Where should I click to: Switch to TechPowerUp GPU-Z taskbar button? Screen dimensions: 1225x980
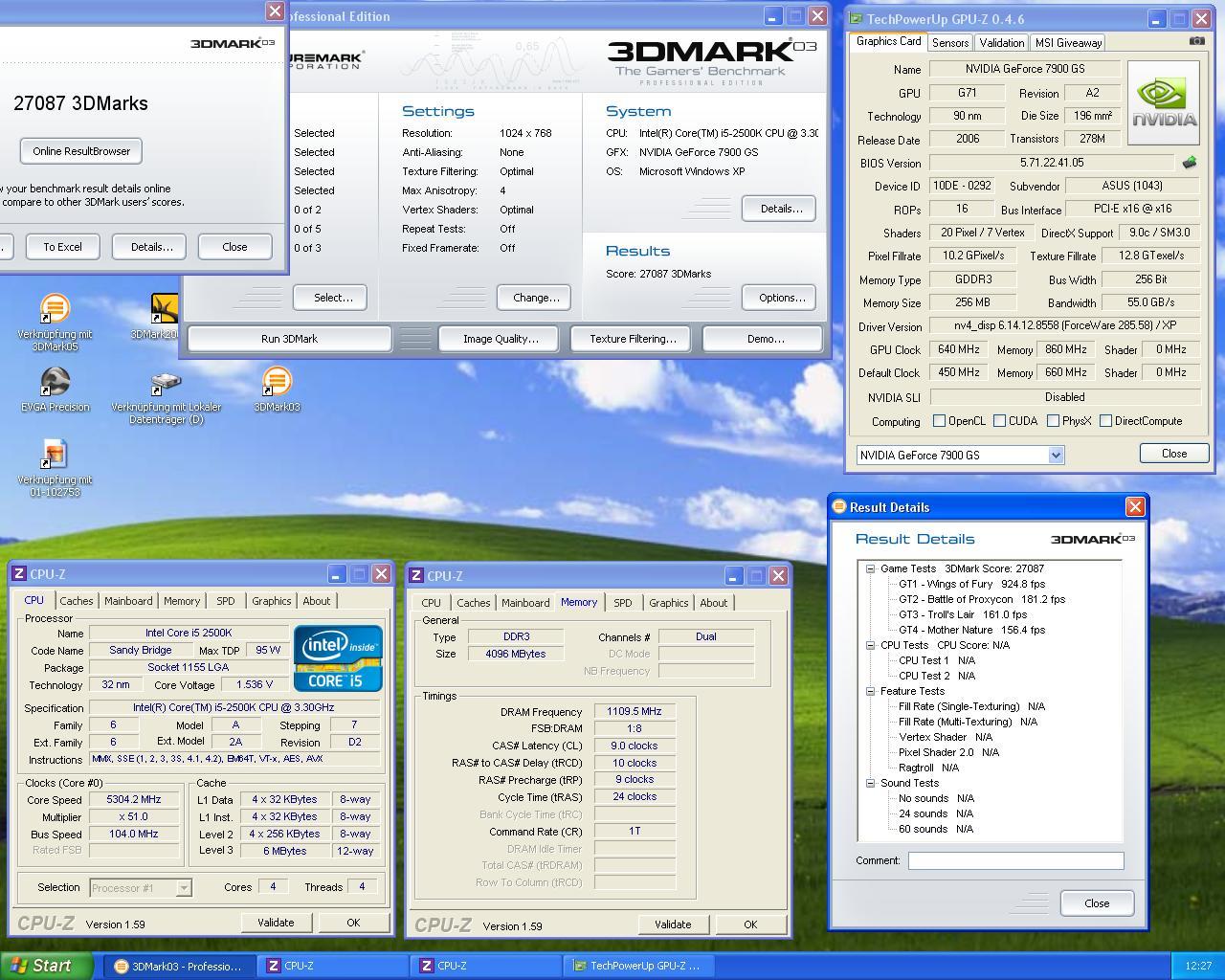click(639, 966)
